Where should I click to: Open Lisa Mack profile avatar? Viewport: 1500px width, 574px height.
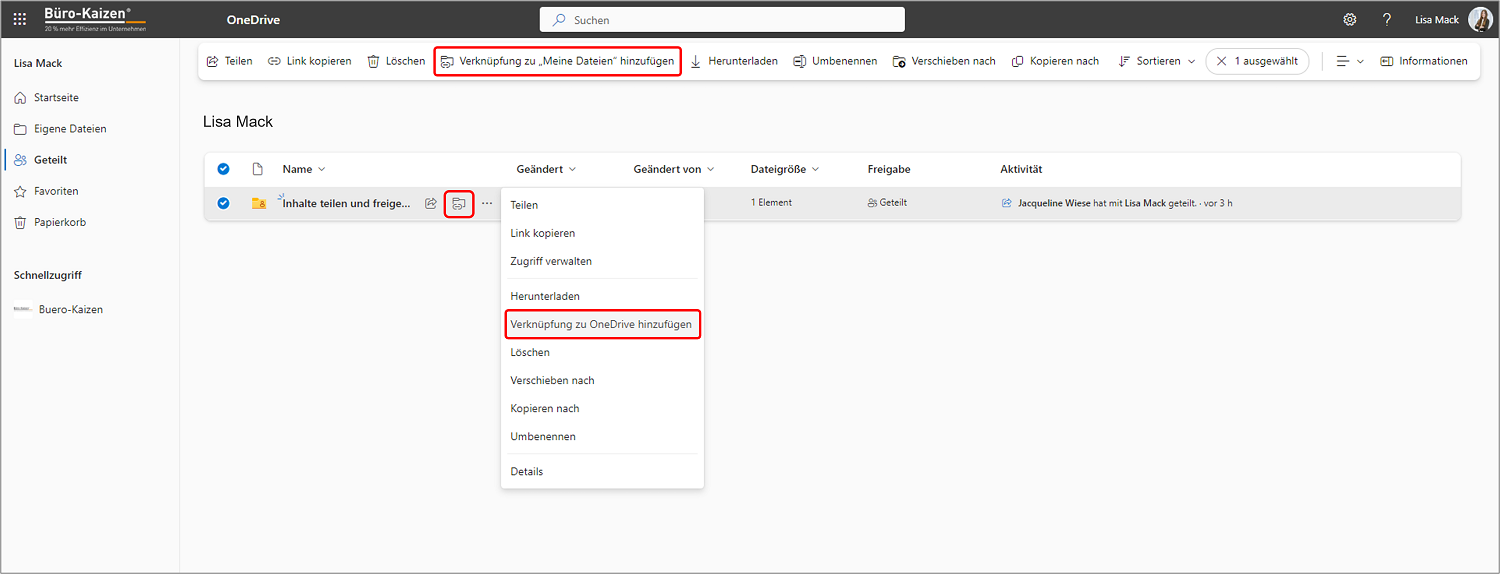tap(1480, 19)
